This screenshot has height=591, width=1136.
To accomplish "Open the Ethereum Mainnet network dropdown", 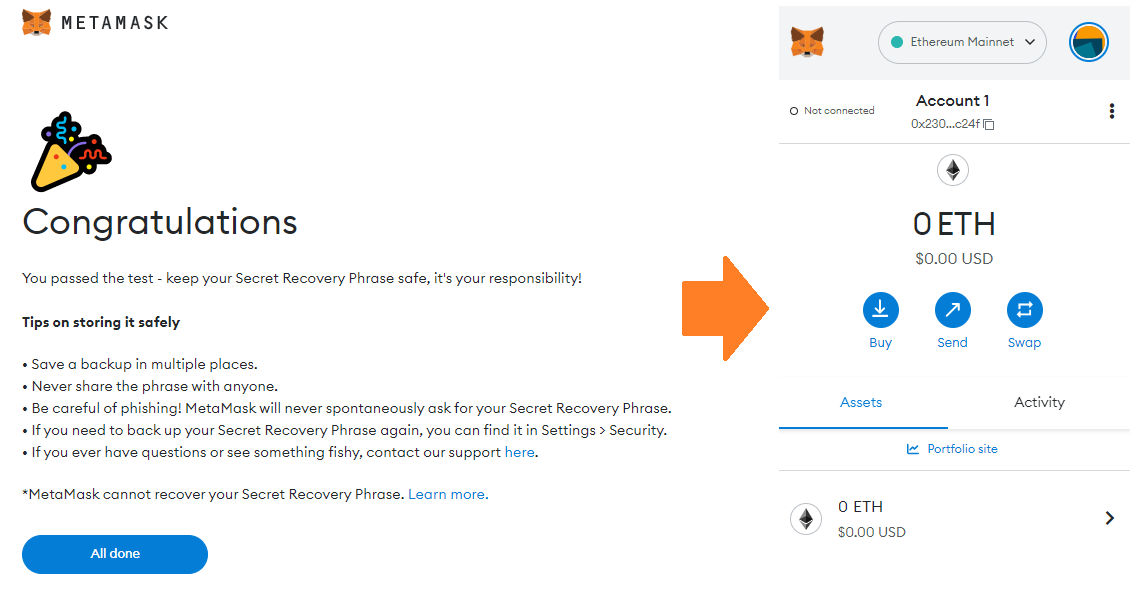I will [x=961, y=42].
